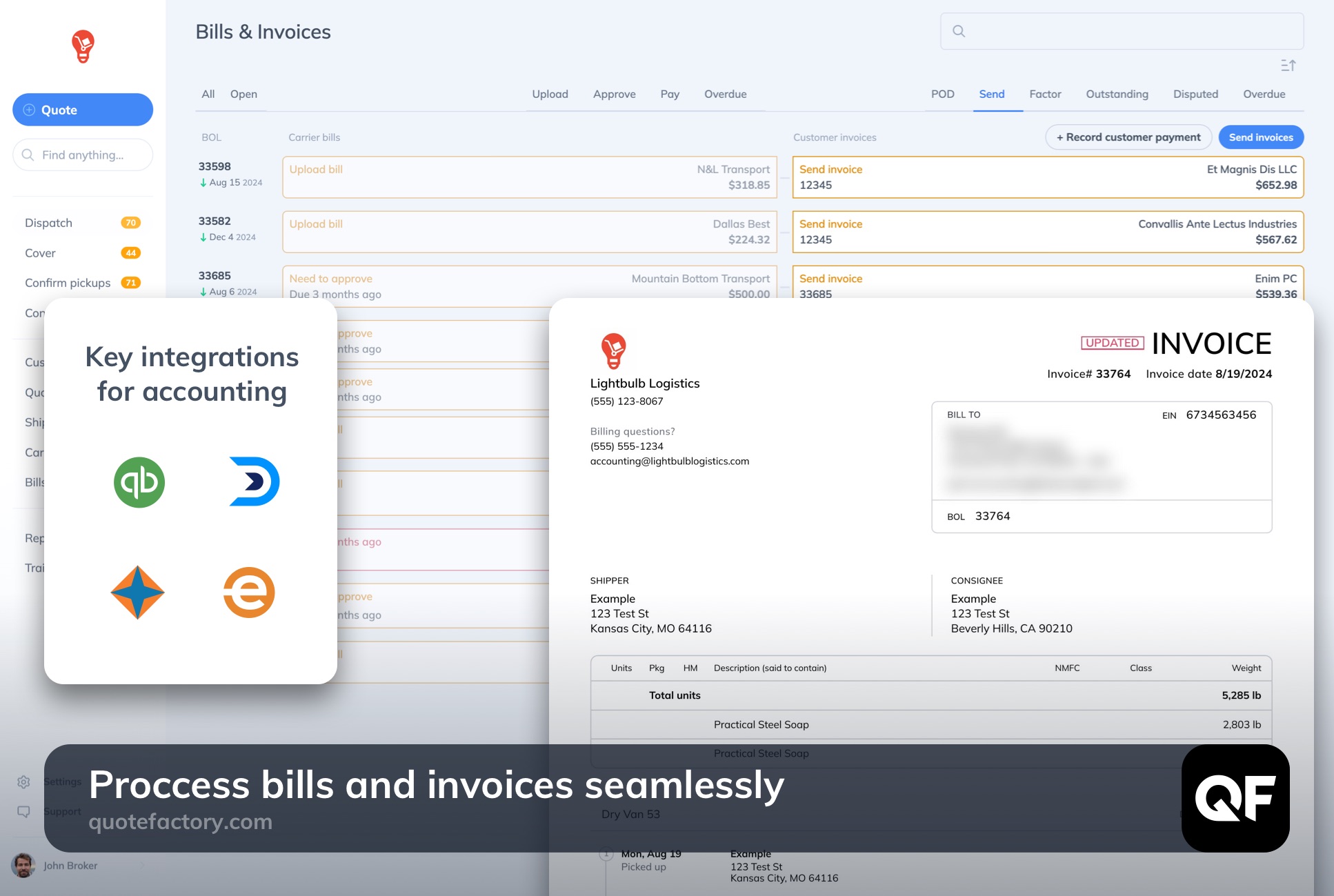Click the magnifier icon in the top search bar
Screen dimensions: 1334x896
pos(959,31)
